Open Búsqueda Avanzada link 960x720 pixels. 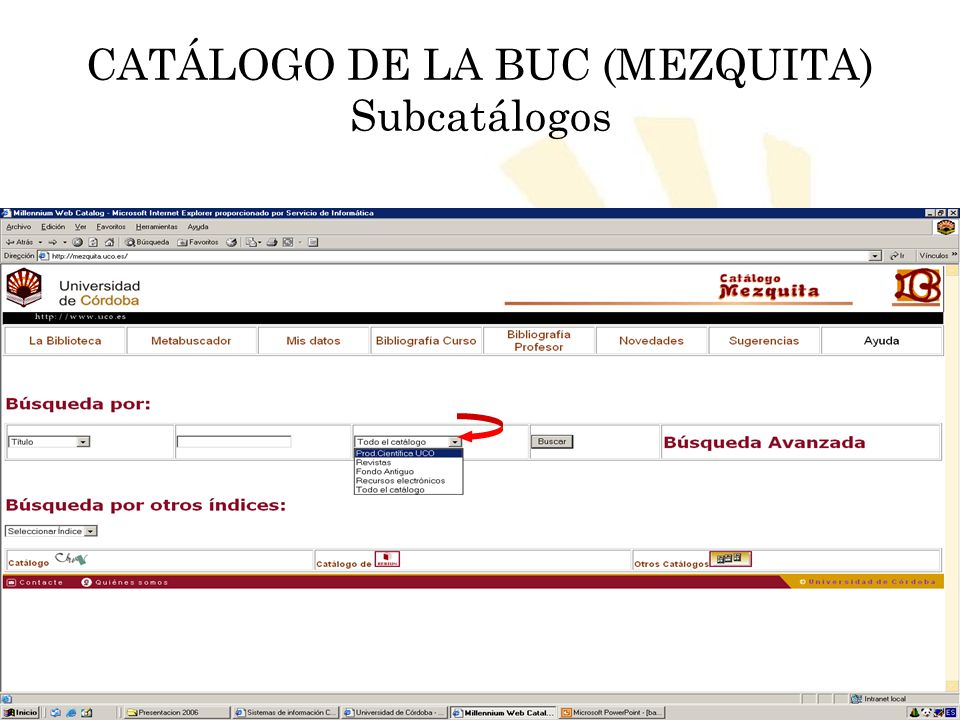tap(764, 443)
